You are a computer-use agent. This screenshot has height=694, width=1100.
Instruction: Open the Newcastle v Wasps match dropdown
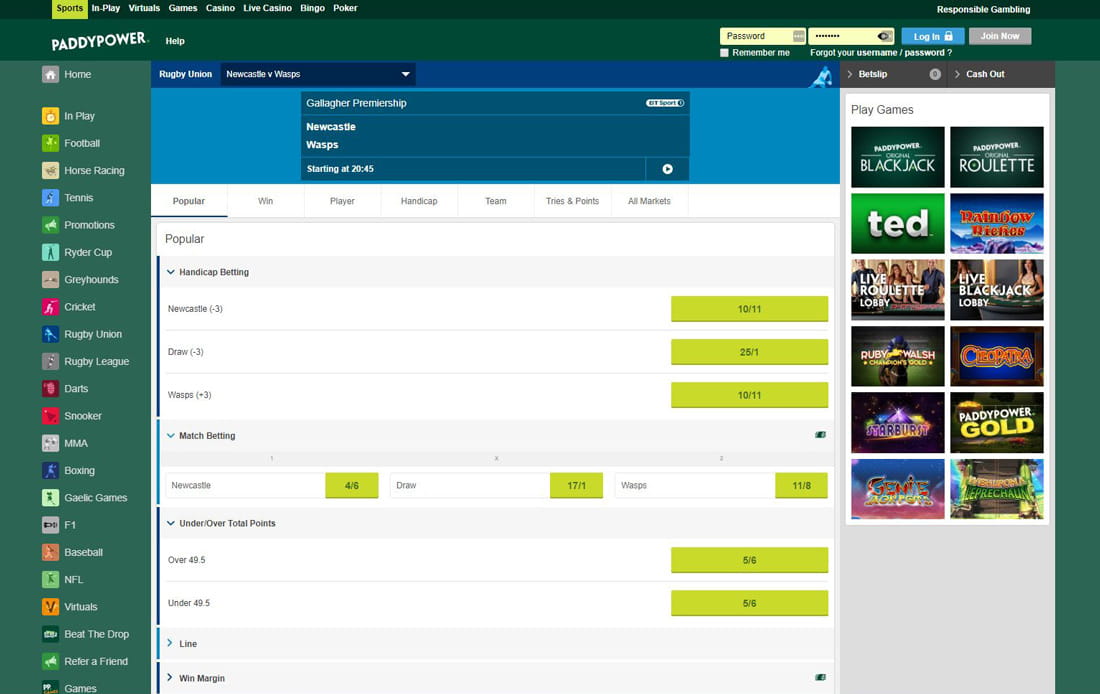(318, 74)
